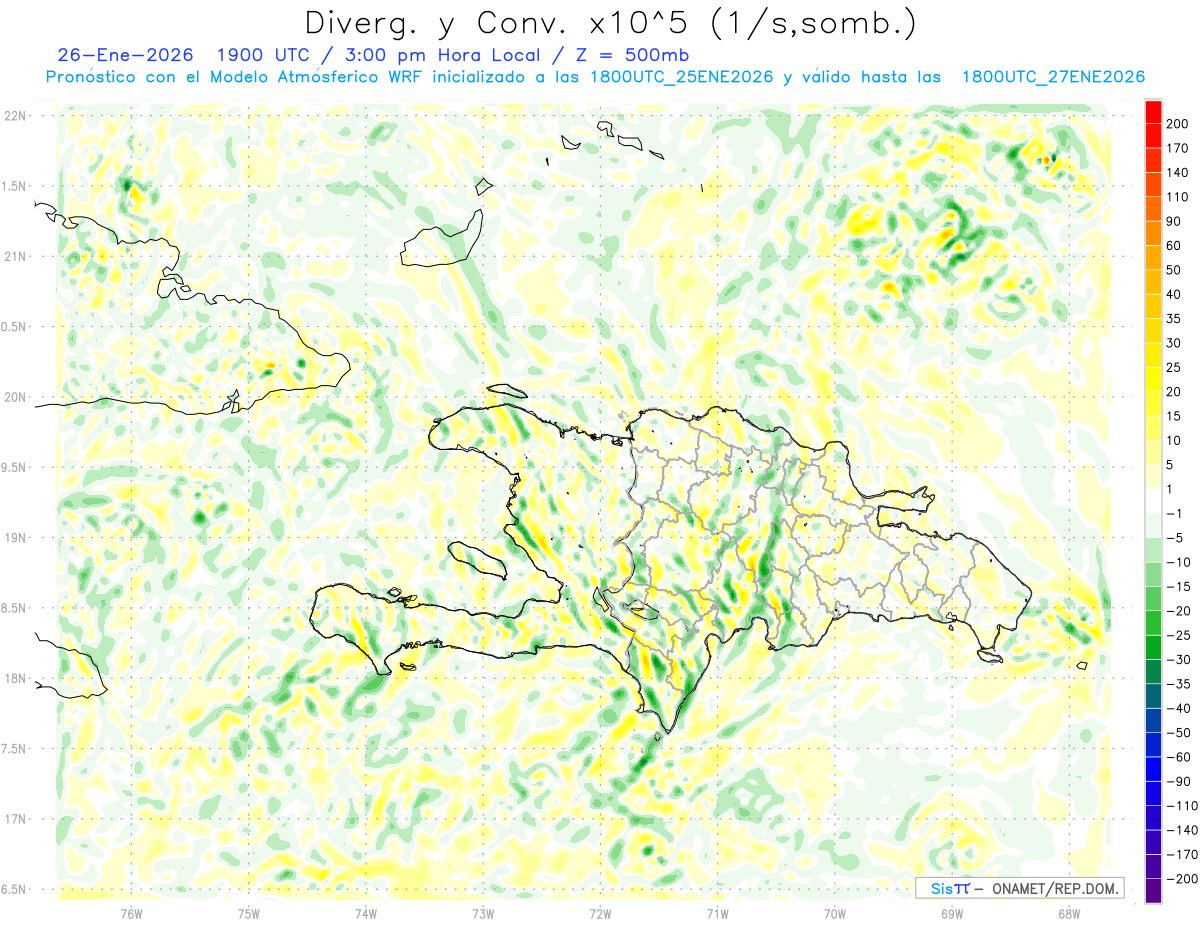Click the '21N' latitude label
This screenshot has height=927, width=1200.
coord(16,256)
